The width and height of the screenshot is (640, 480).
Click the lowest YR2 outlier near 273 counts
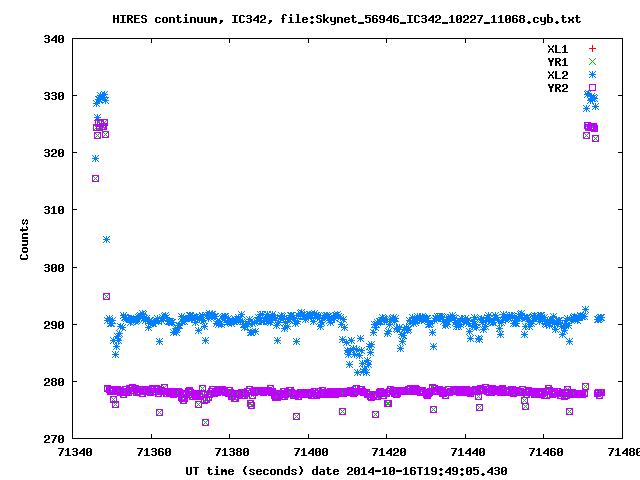pos(205,422)
